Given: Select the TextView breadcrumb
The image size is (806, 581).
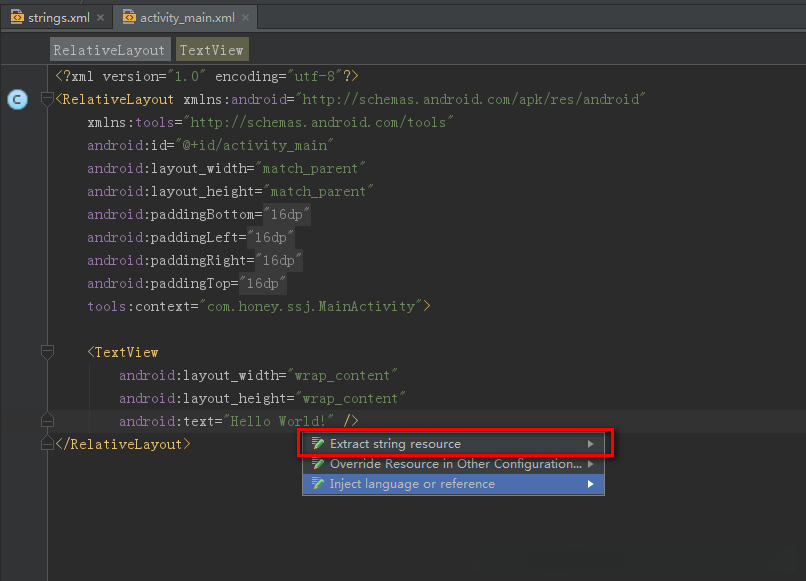Looking at the screenshot, I should pos(211,50).
